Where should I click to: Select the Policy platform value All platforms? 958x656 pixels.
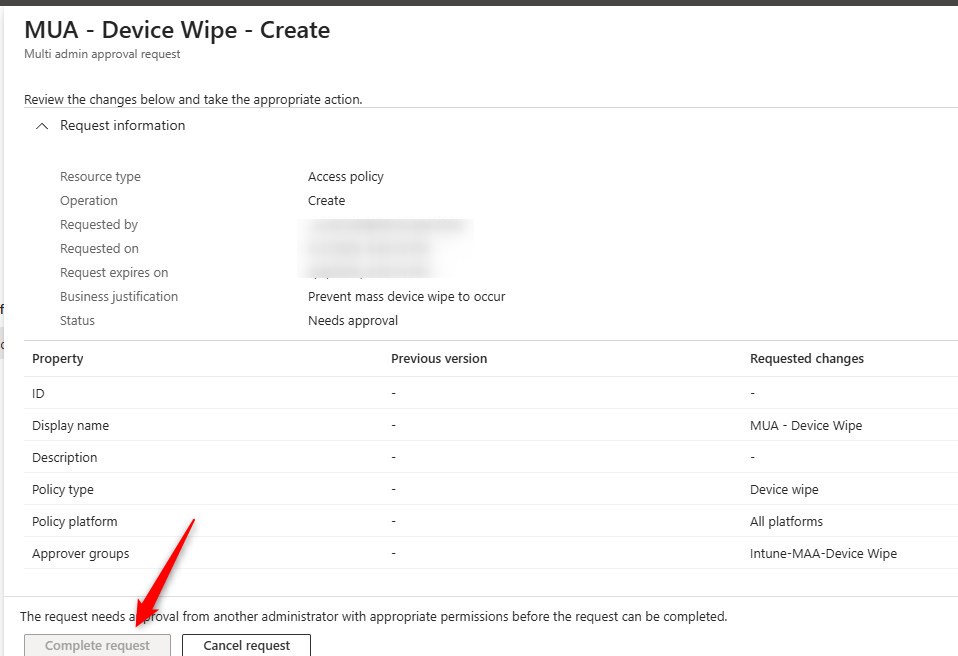(787, 521)
